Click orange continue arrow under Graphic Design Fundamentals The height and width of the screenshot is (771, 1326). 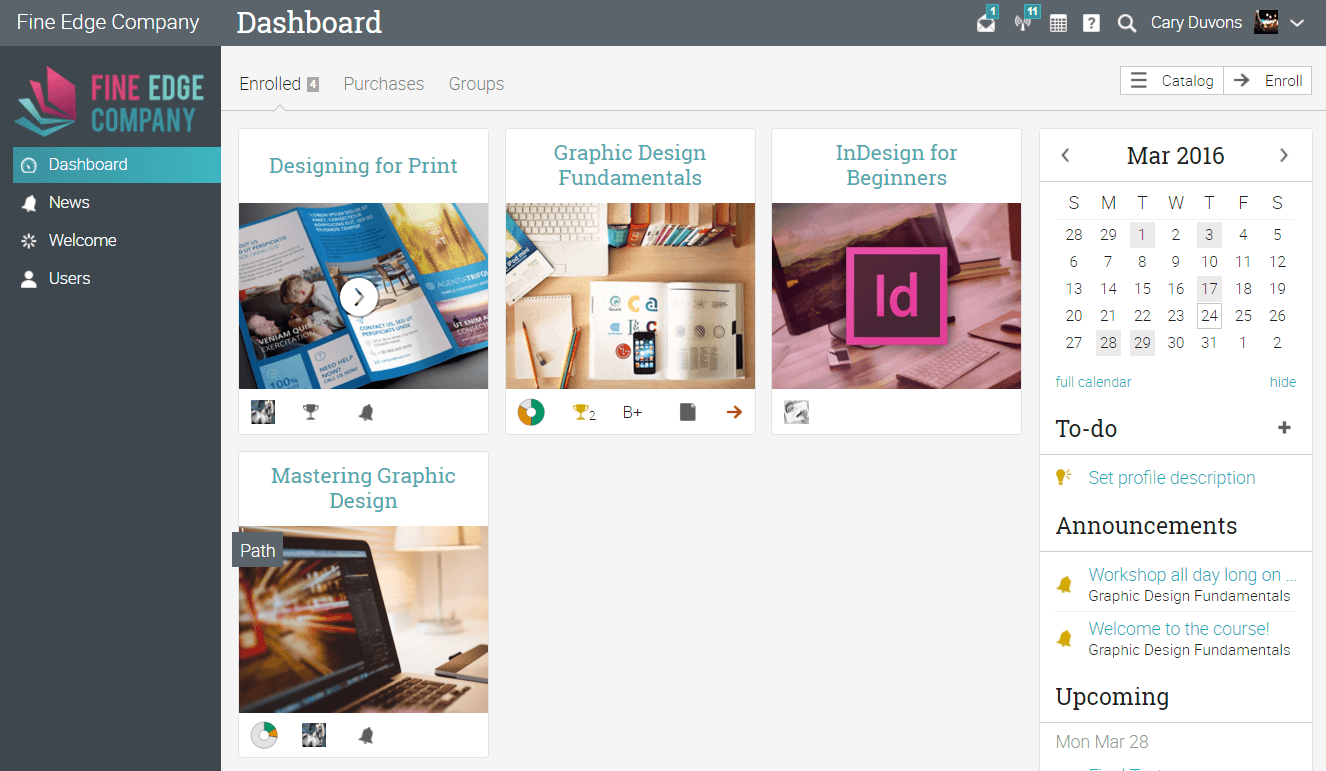tap(734, 412)
